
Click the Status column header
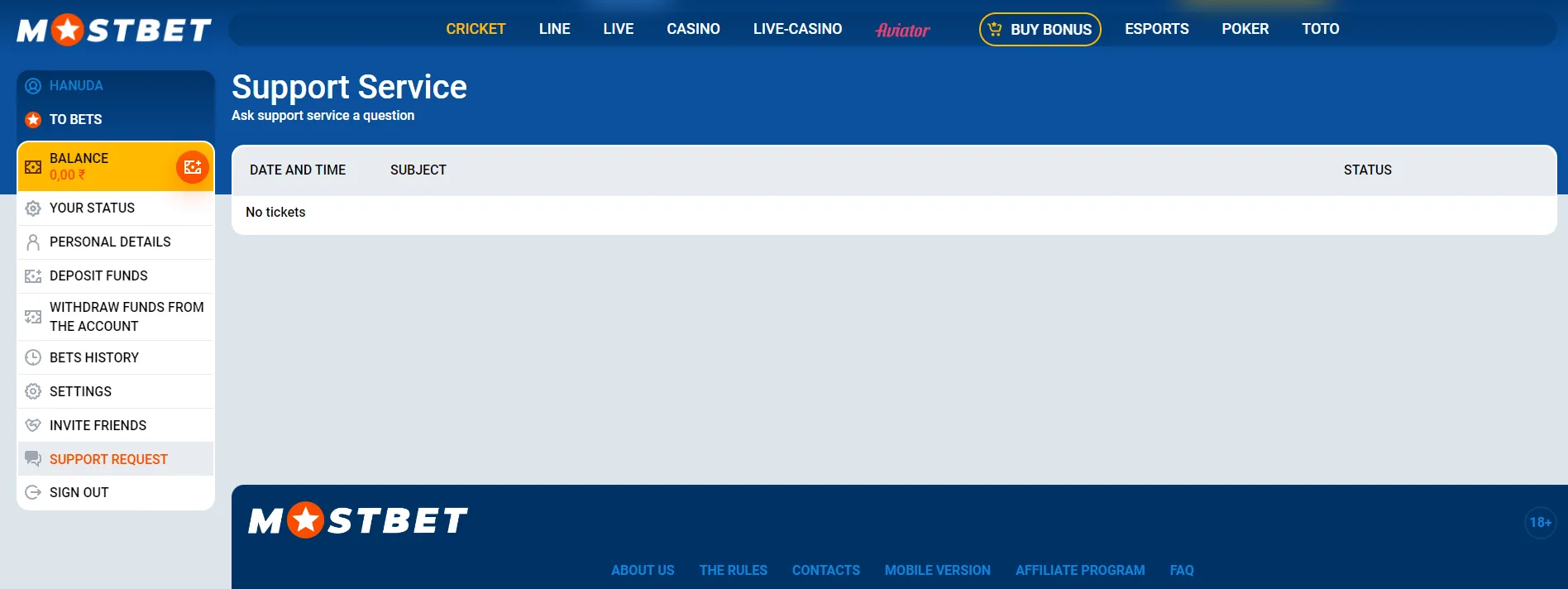[x=1368, y=170]
